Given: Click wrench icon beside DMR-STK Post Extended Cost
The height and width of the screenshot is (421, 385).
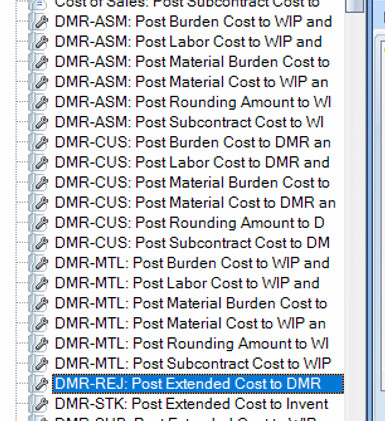Looking at the screenshot, I should (39, 404).
